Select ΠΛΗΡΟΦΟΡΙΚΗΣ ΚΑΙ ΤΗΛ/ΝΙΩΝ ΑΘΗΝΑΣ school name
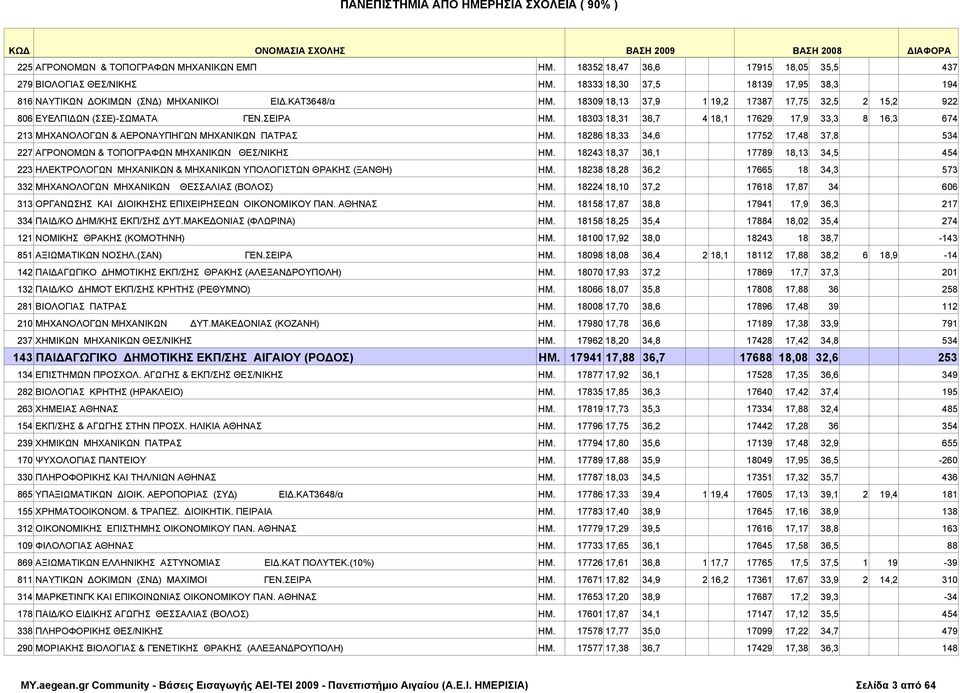Viewport: 960px width, 693px height. point(126,478)
